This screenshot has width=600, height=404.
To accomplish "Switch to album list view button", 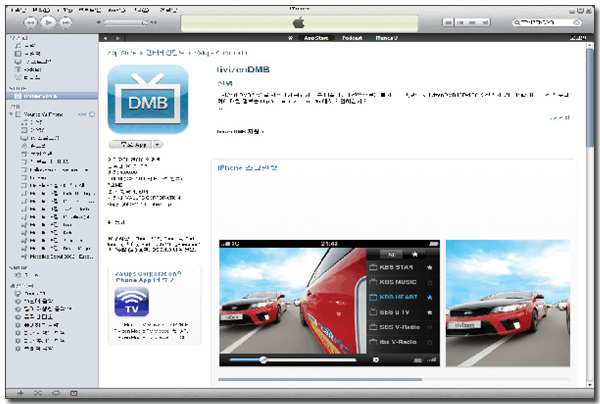I will (x=460, y=23).
